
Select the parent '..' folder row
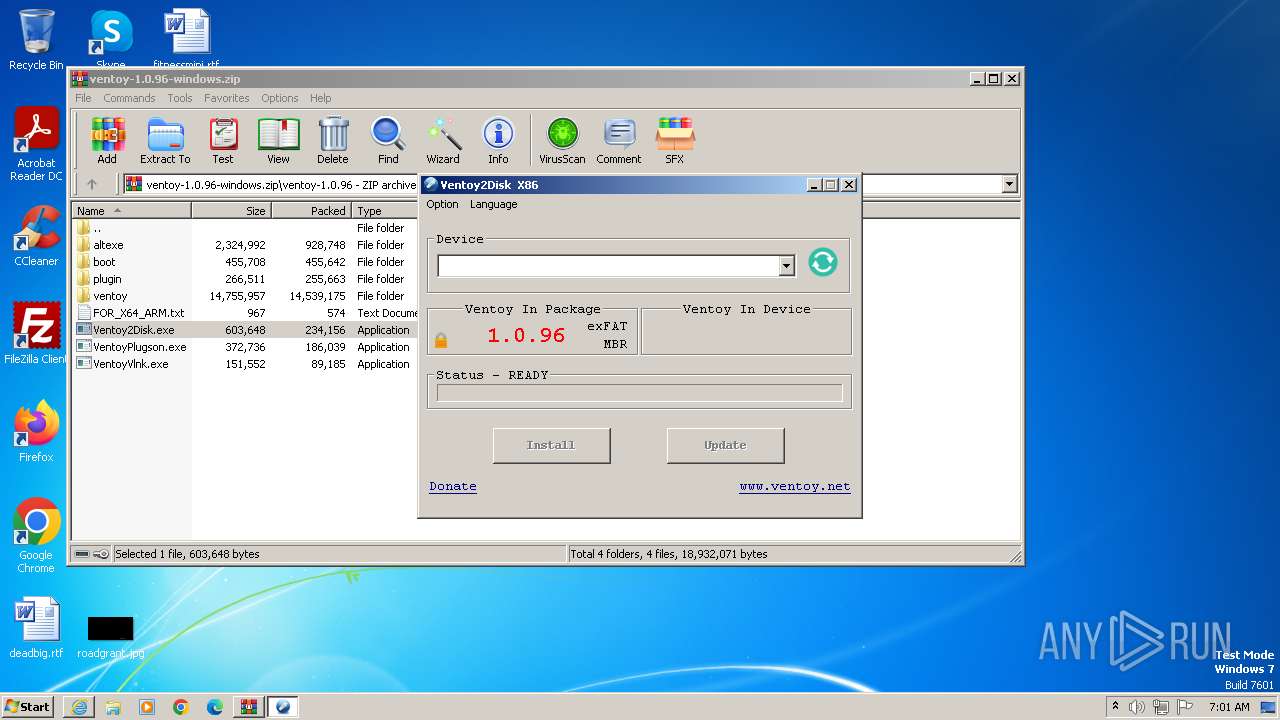245,228
